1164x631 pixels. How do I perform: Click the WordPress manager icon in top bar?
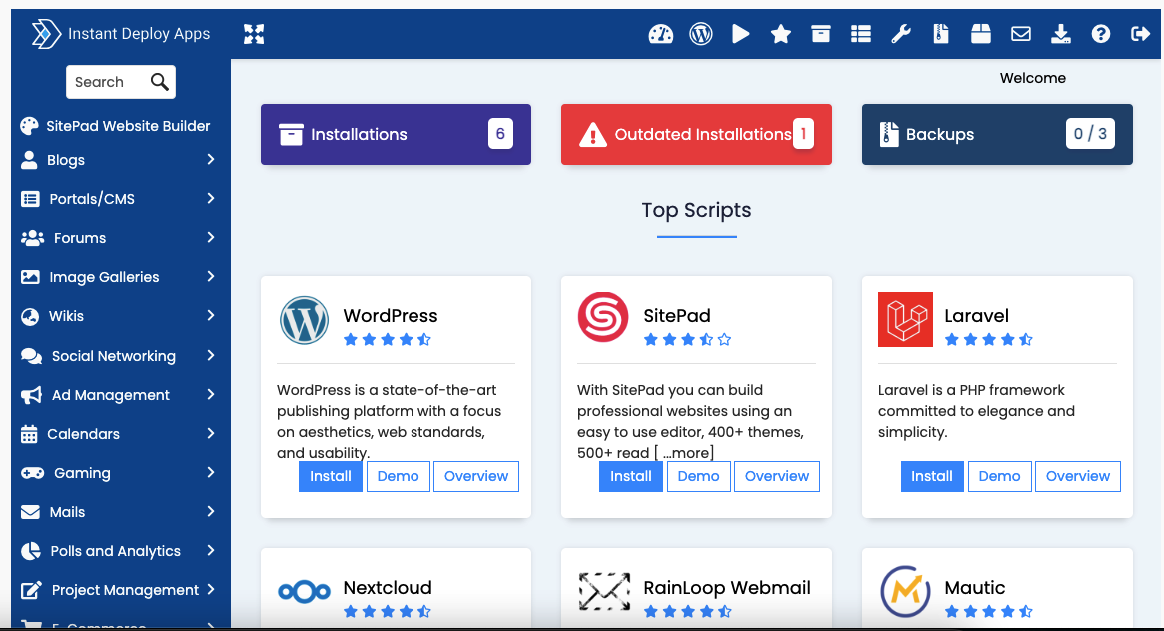pos(701,34)
